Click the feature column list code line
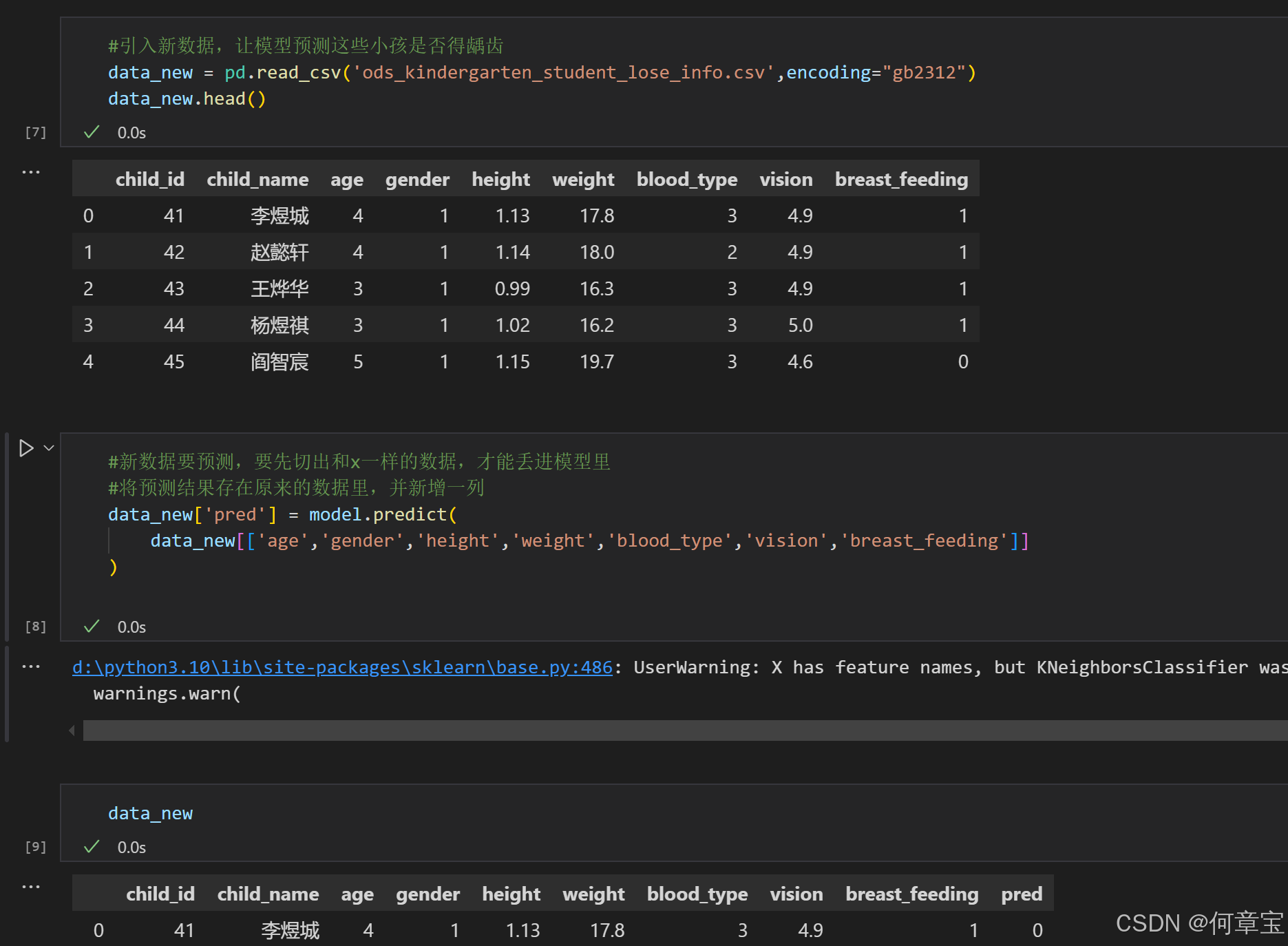 [x=589, y=541]
